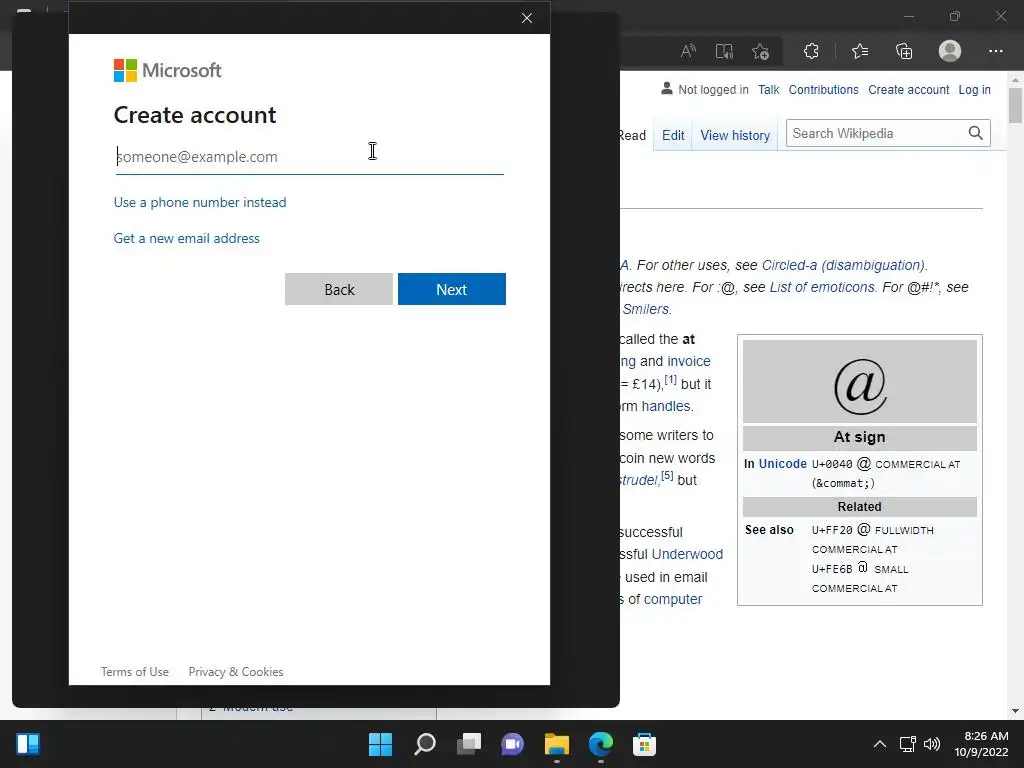Viewport: 1024px width, 768px height.
Task: Click Get a new email address
Action: [187, 238]
